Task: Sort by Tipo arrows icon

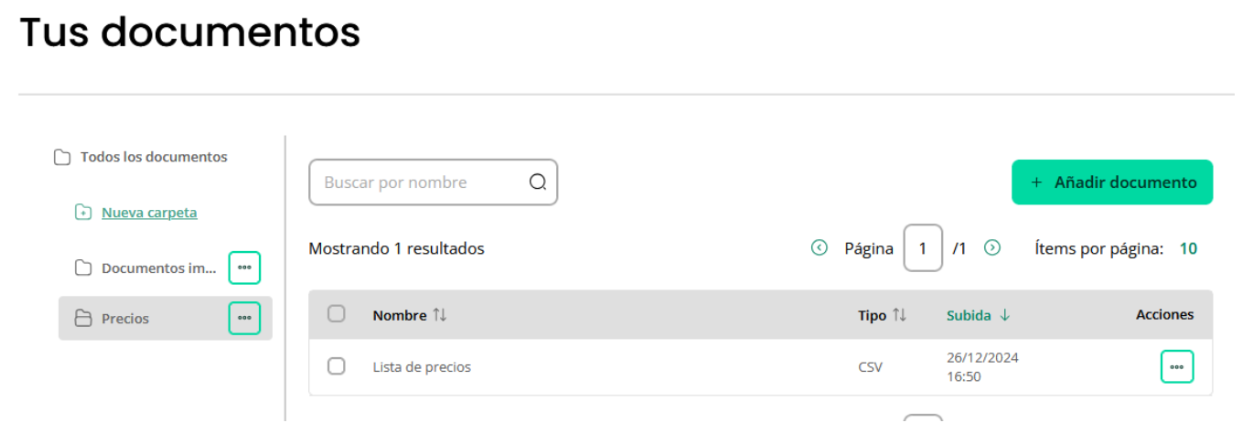Action: pos(899,315)
